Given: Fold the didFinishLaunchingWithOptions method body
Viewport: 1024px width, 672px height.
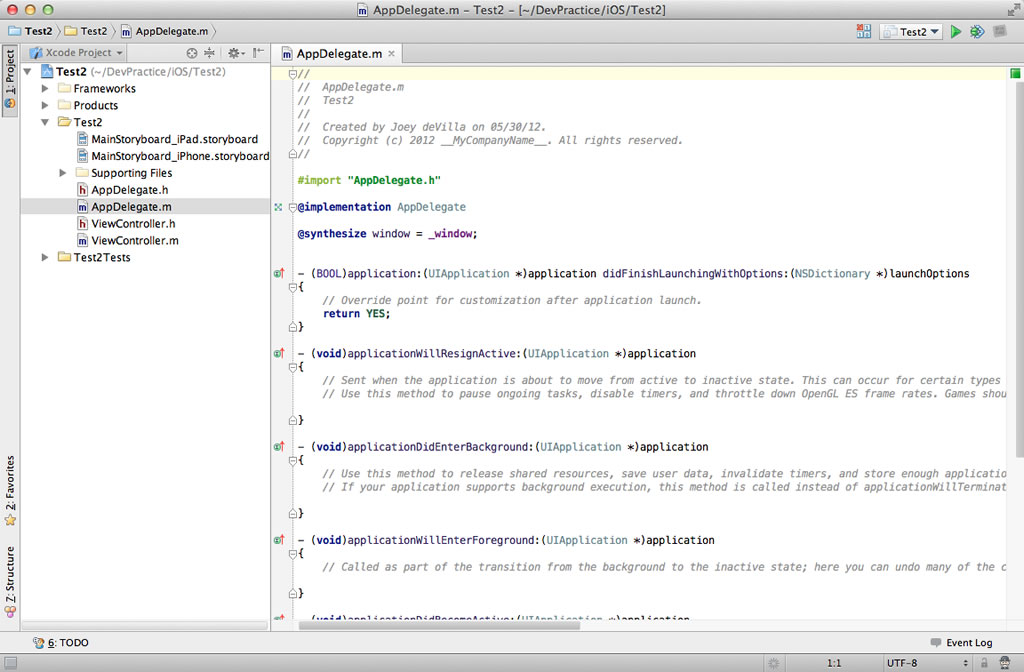Looking at the screenshot, I should [293, 287].
